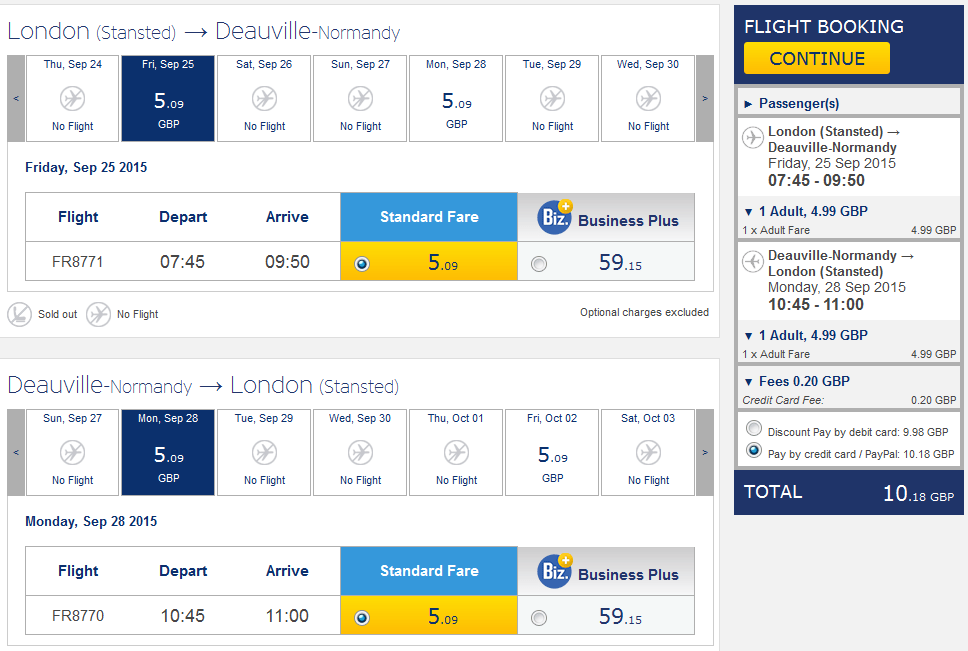Click the yellow CONTINUE button
Screen dimensions: 968x651
[817, 58]
